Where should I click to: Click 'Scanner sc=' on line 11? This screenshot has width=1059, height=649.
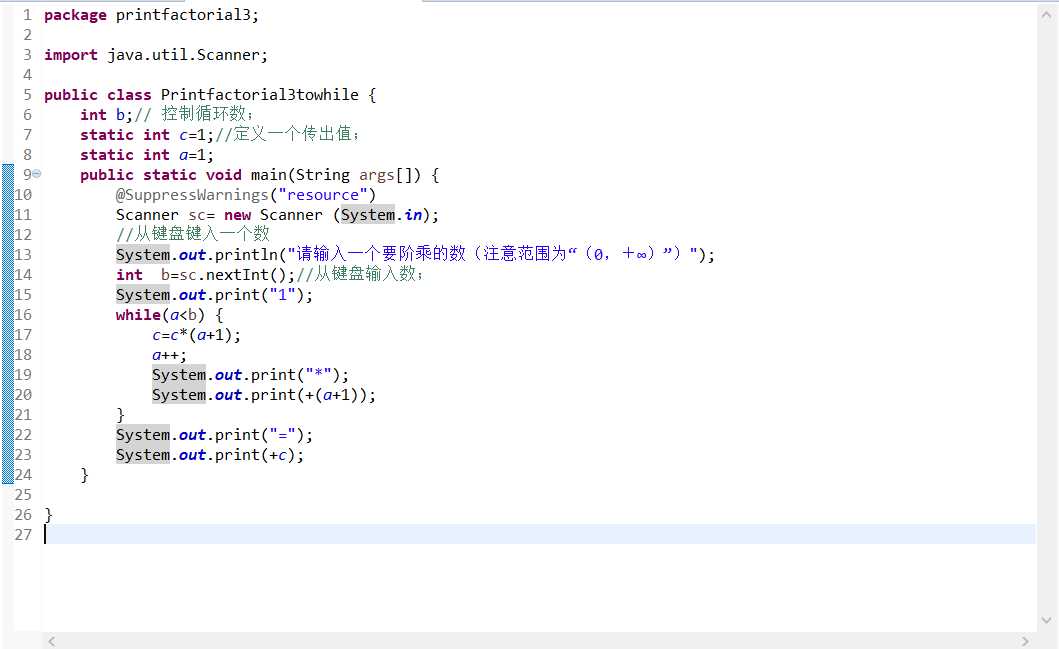(165, 215)
